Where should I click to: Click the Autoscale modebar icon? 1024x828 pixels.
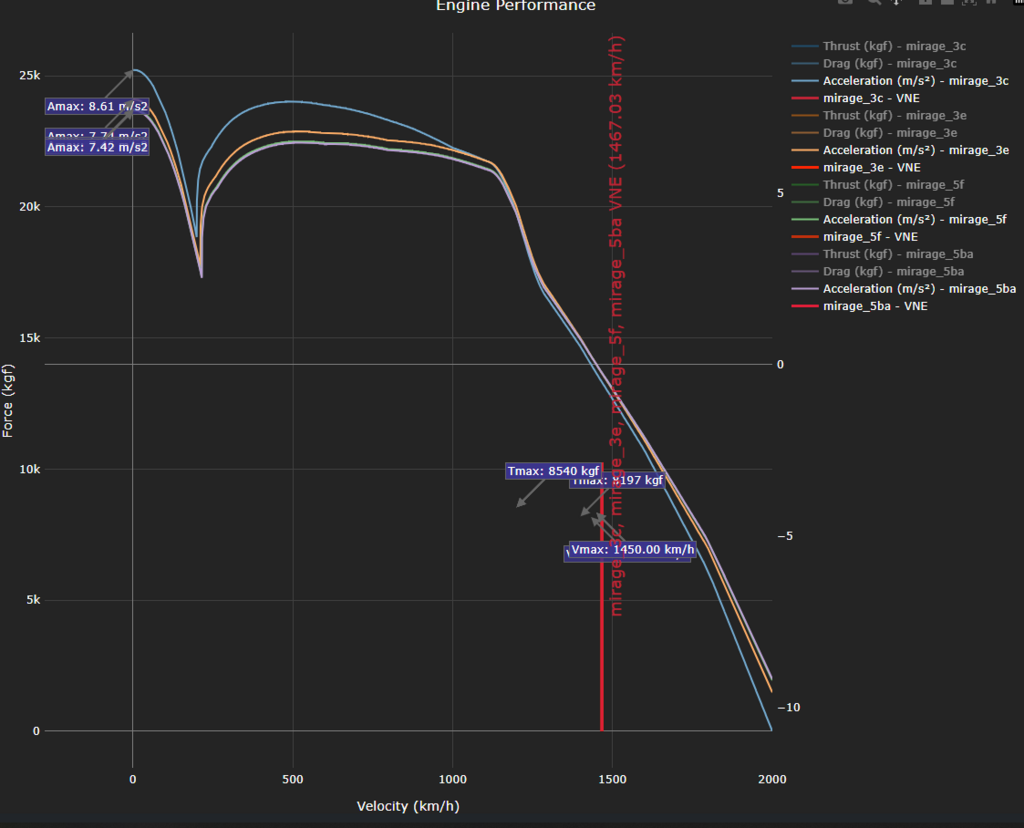[968, 2]
